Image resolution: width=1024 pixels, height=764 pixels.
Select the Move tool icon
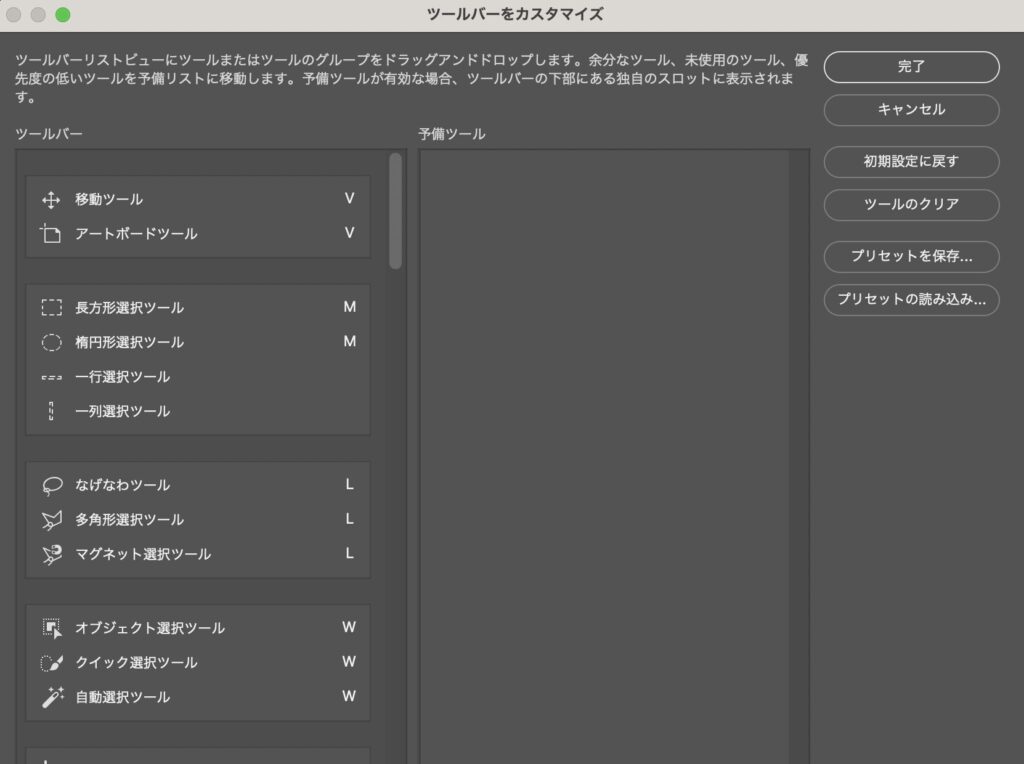coord(51,199)
